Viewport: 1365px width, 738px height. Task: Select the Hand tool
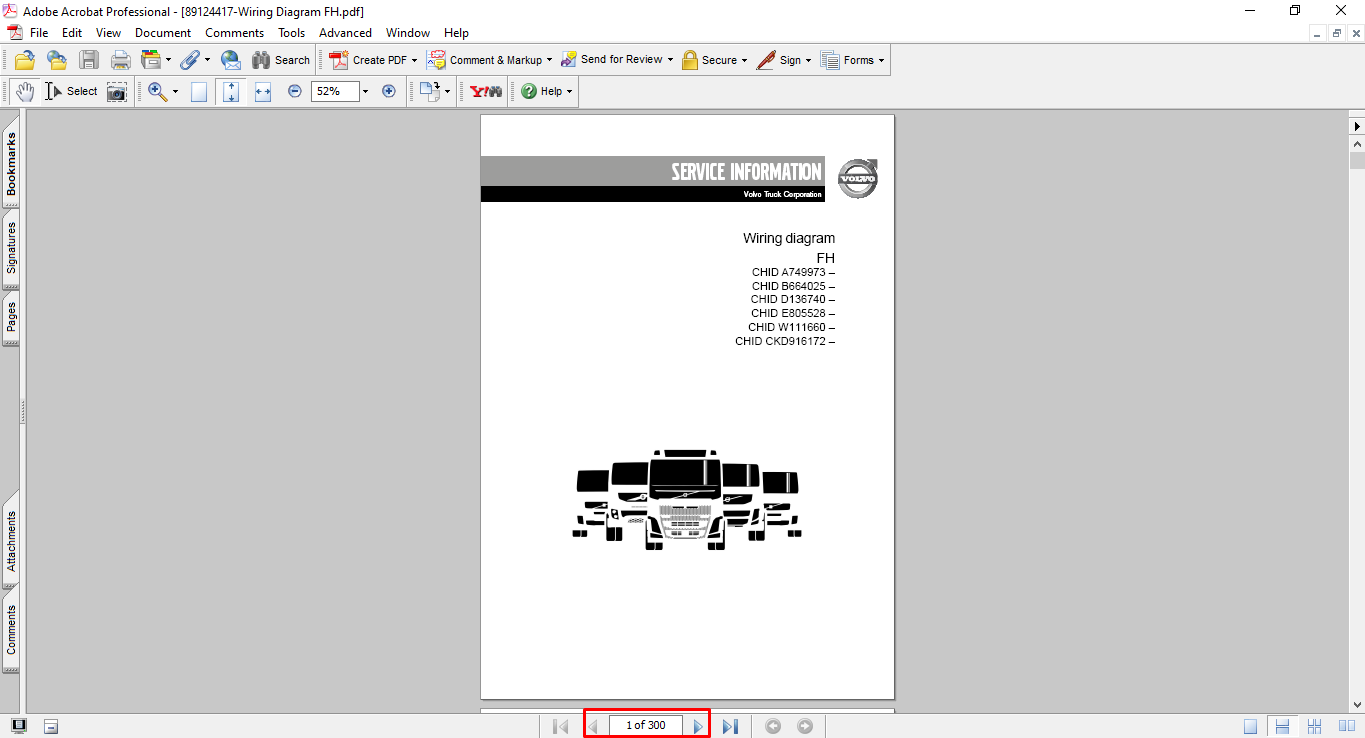tap(24, 91)
